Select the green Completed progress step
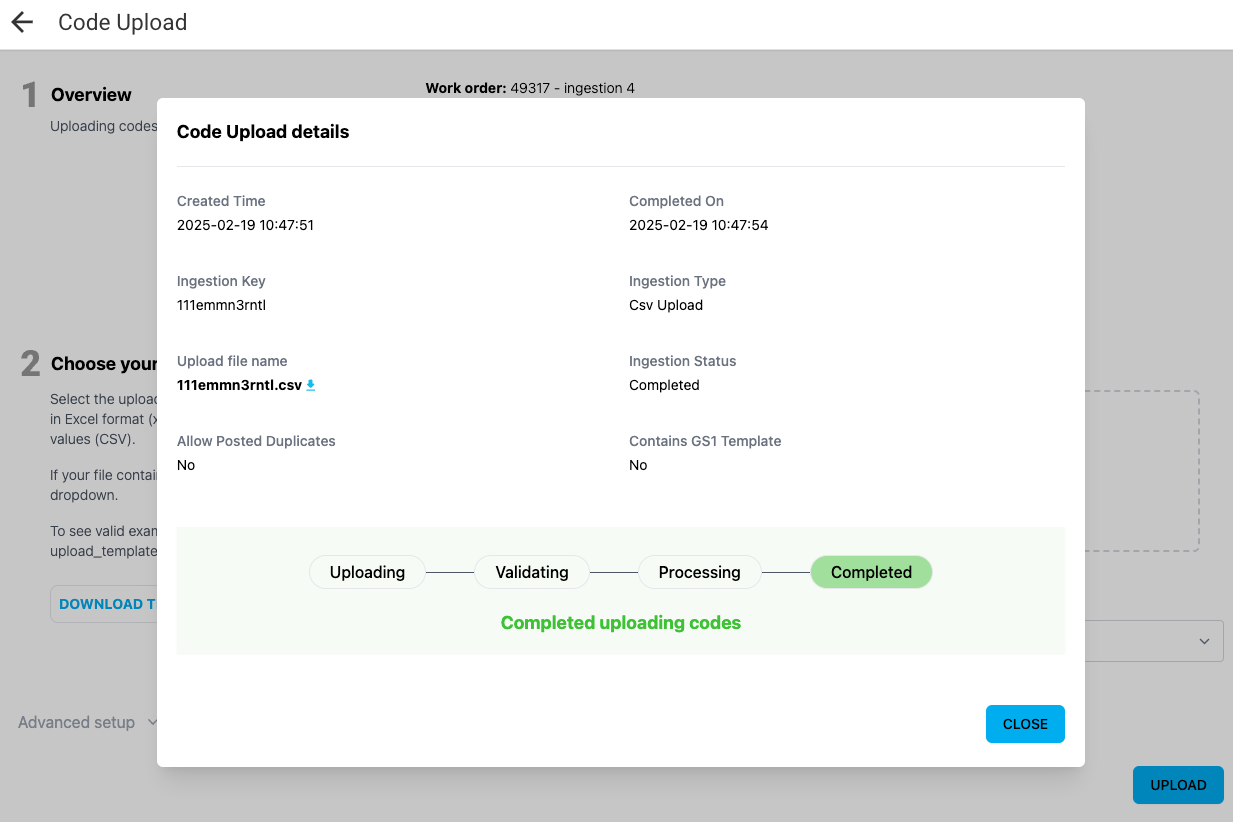This screenshot has width=1233, height=822. pyautogui.click(x=871, y=572)
